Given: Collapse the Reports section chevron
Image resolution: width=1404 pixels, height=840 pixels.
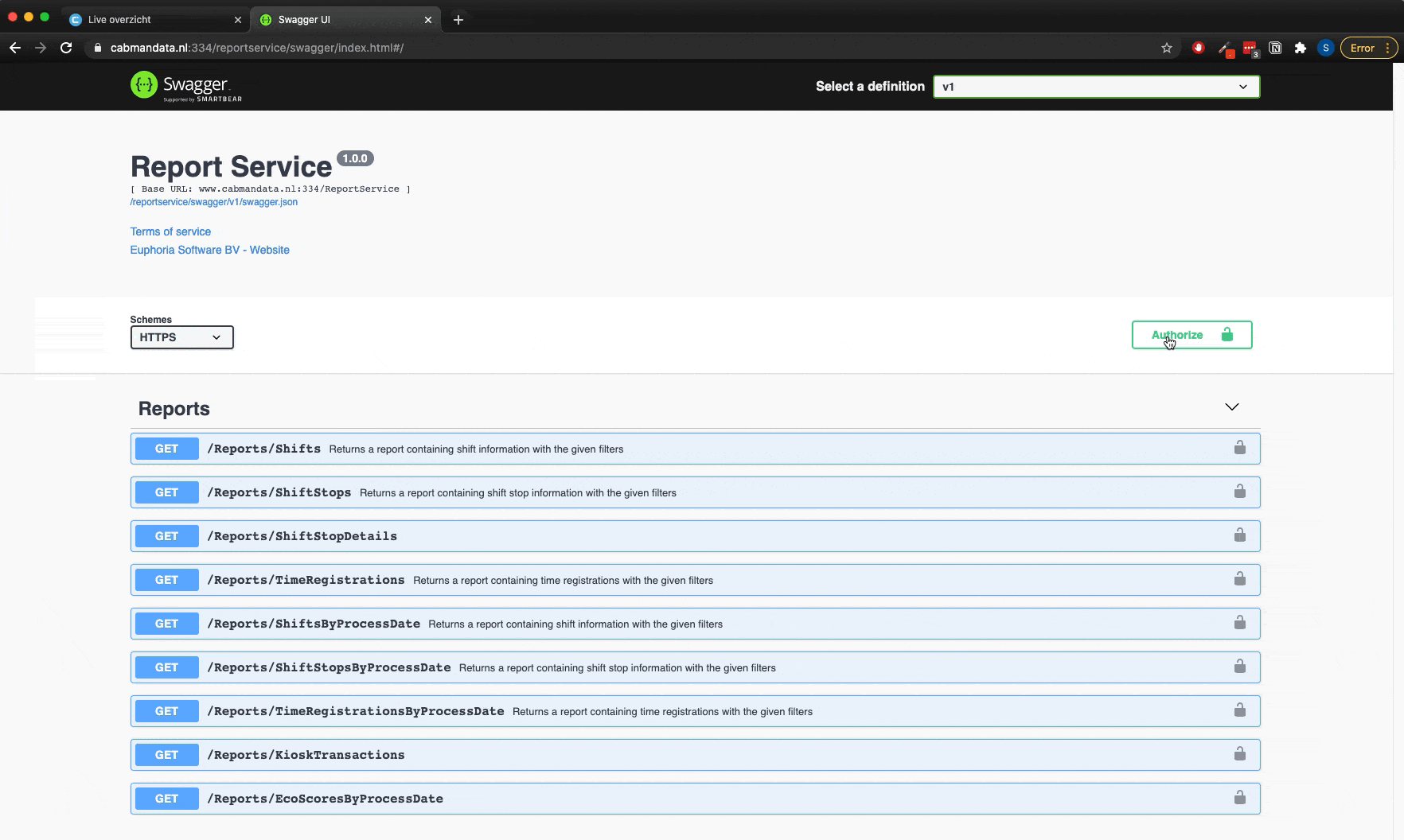Looking at the screenshot, I should (1231, 407).
